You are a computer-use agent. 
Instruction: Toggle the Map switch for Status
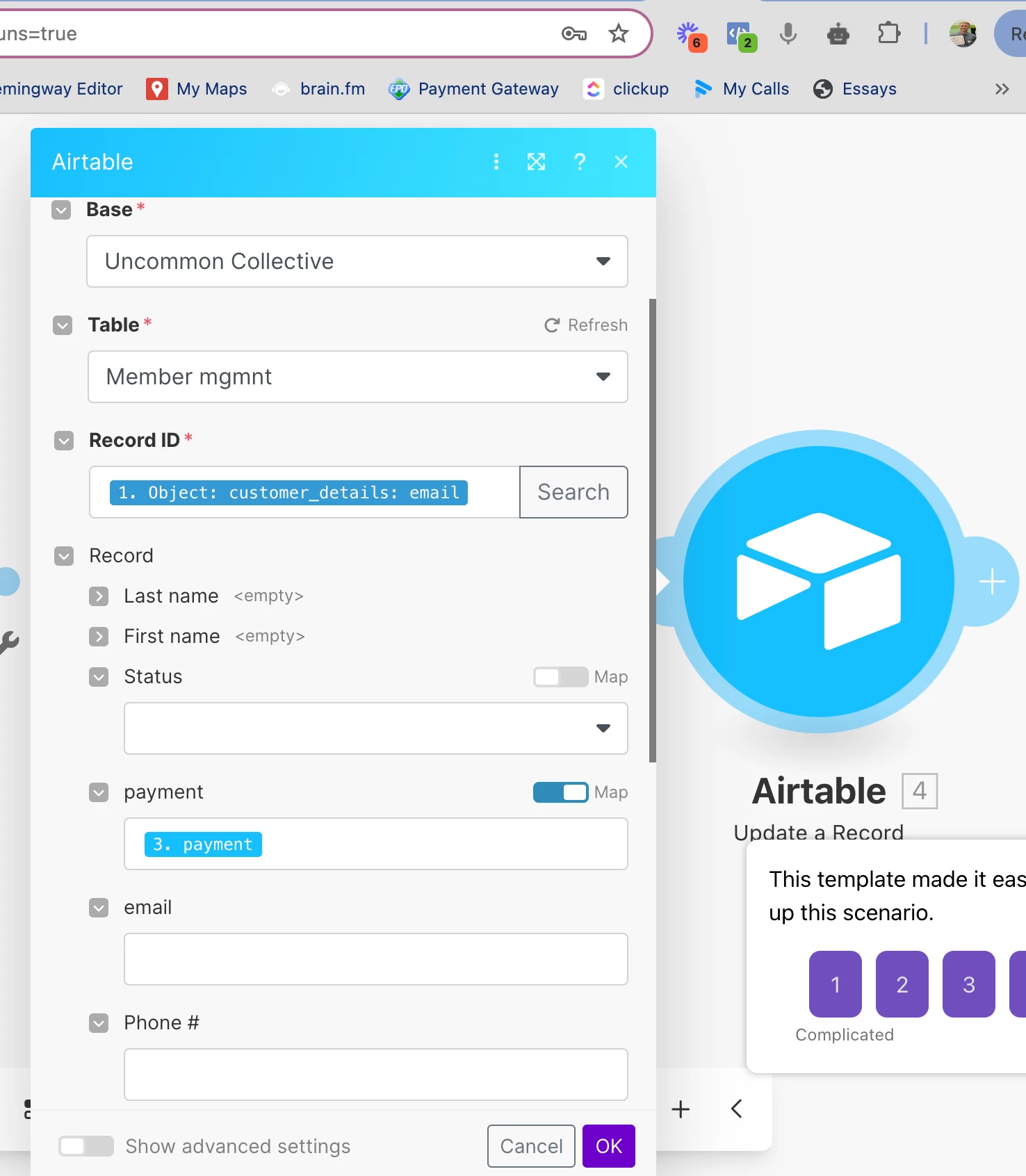[x=560, y=677]
